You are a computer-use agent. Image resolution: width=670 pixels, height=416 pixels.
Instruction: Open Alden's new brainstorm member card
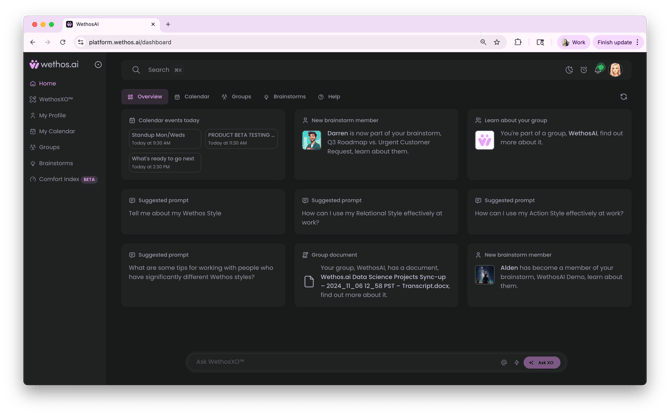[549, 275]
